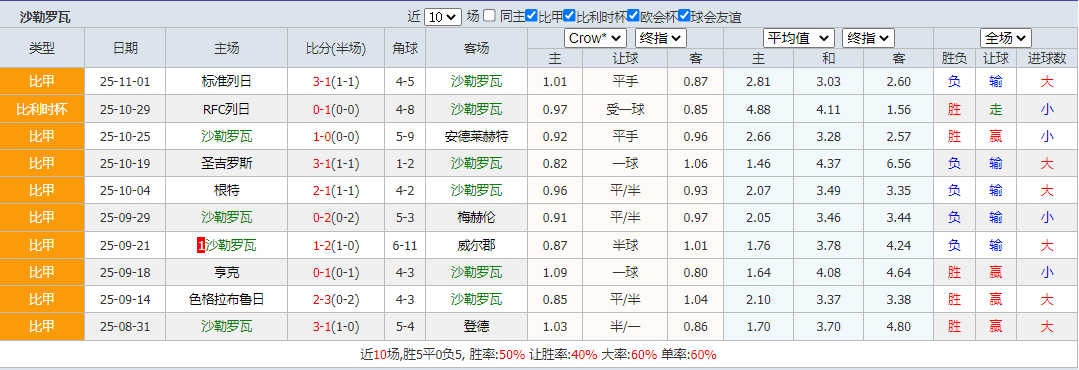
Task: Click the 标准列日 home team link
Action: 226,82
